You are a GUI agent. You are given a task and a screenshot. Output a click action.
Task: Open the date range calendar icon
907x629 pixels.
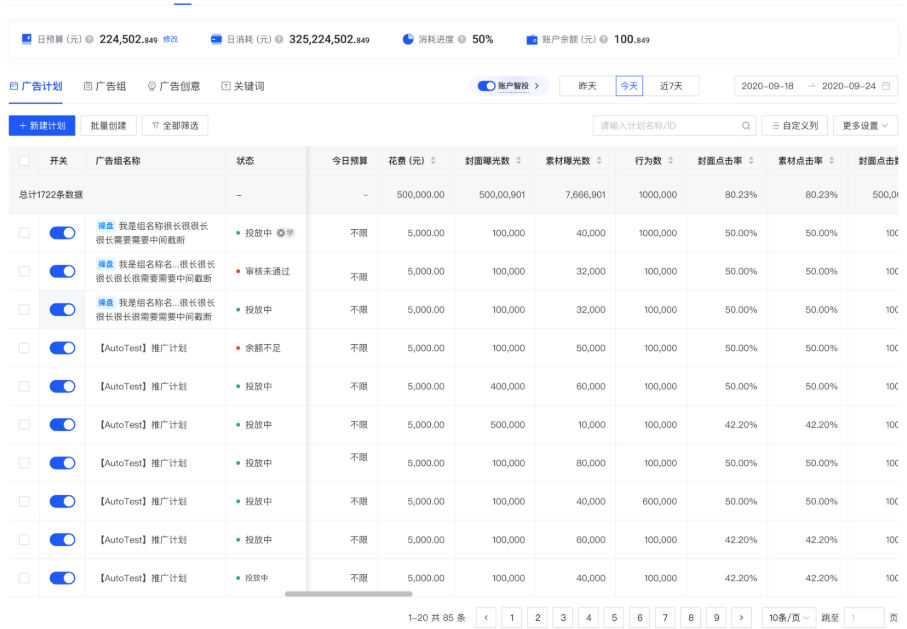[x=886, y=86]
